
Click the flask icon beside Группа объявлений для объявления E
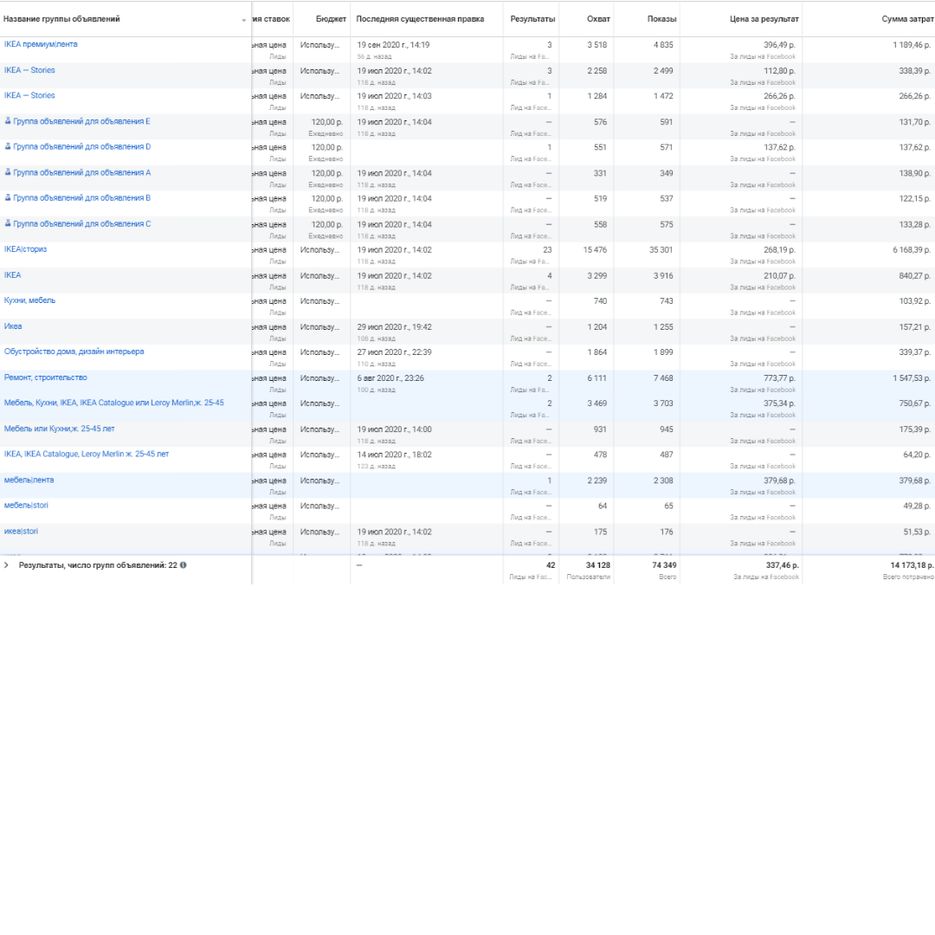coord(8,121)
